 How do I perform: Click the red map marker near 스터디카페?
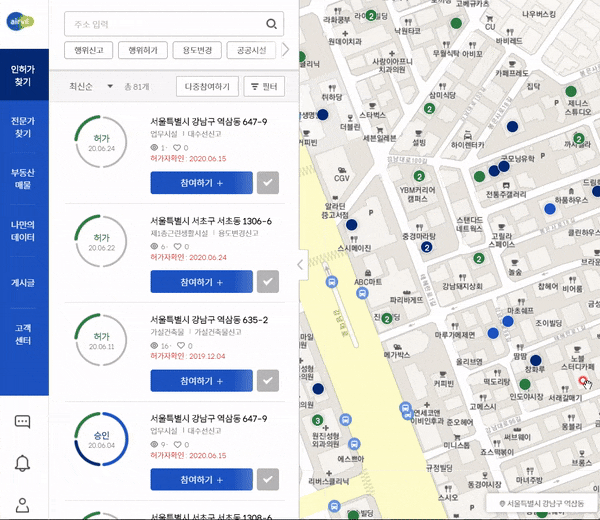[x=582, y=380]
